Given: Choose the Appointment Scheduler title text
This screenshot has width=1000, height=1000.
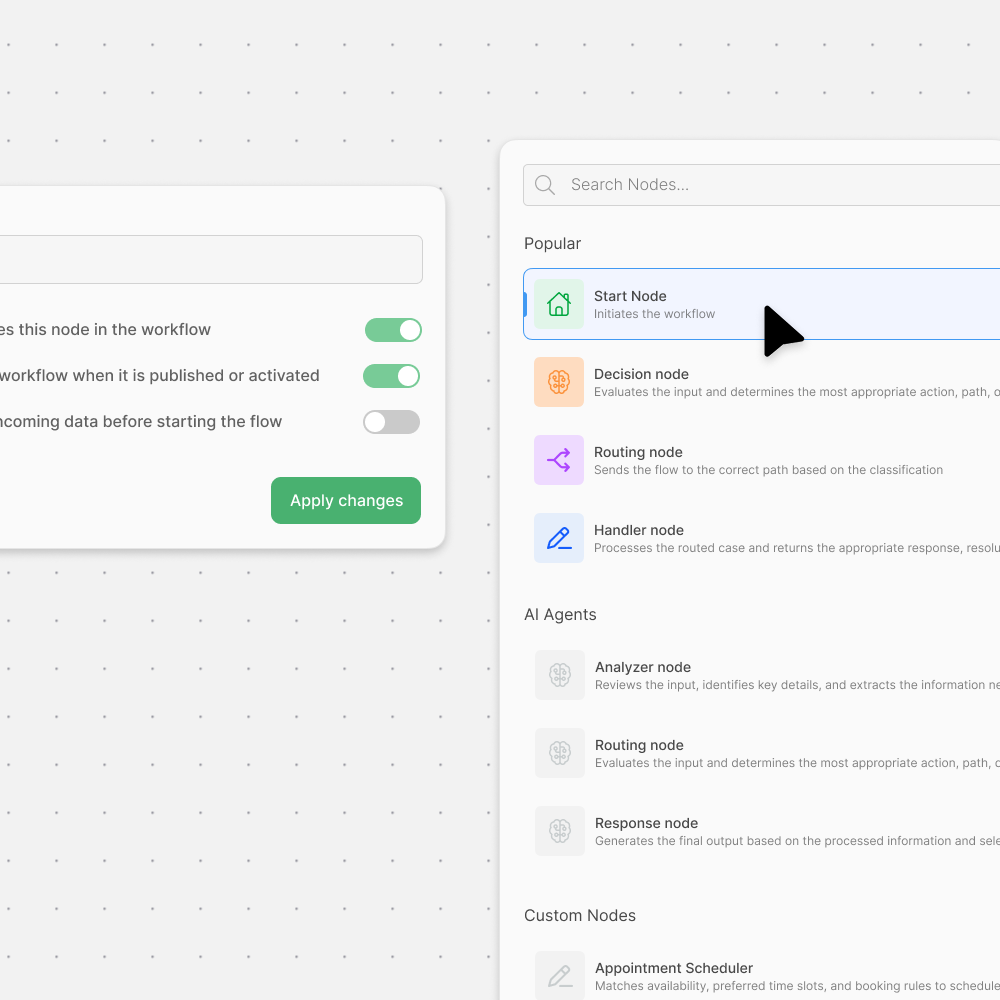Looking at the screenshot, I should pos(674,968).
